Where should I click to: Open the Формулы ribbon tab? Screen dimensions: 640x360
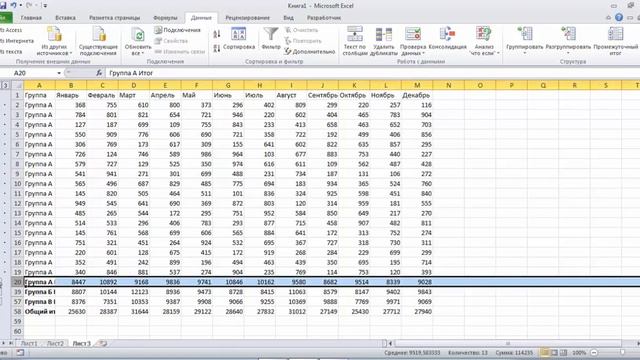tap(165, 18)
